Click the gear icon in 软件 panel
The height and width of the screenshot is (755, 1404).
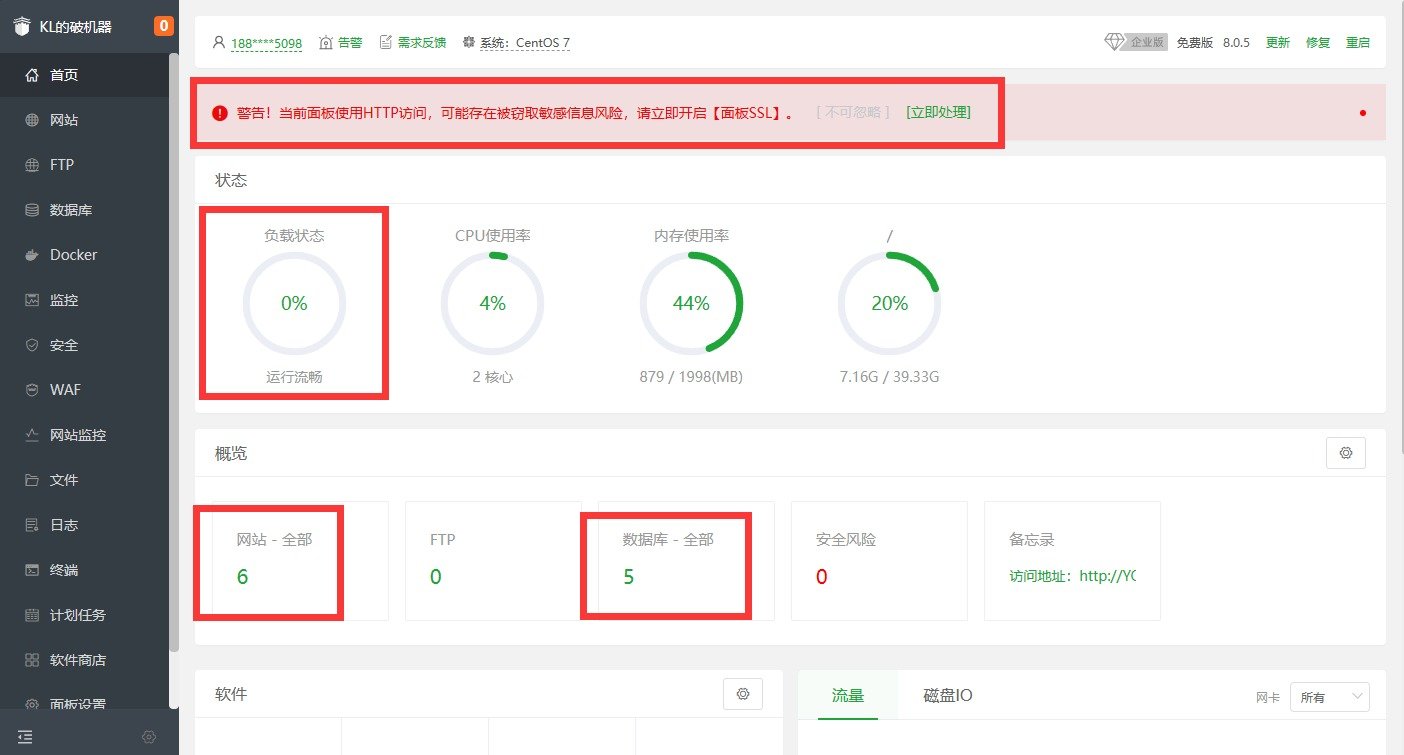click(742, 694)
